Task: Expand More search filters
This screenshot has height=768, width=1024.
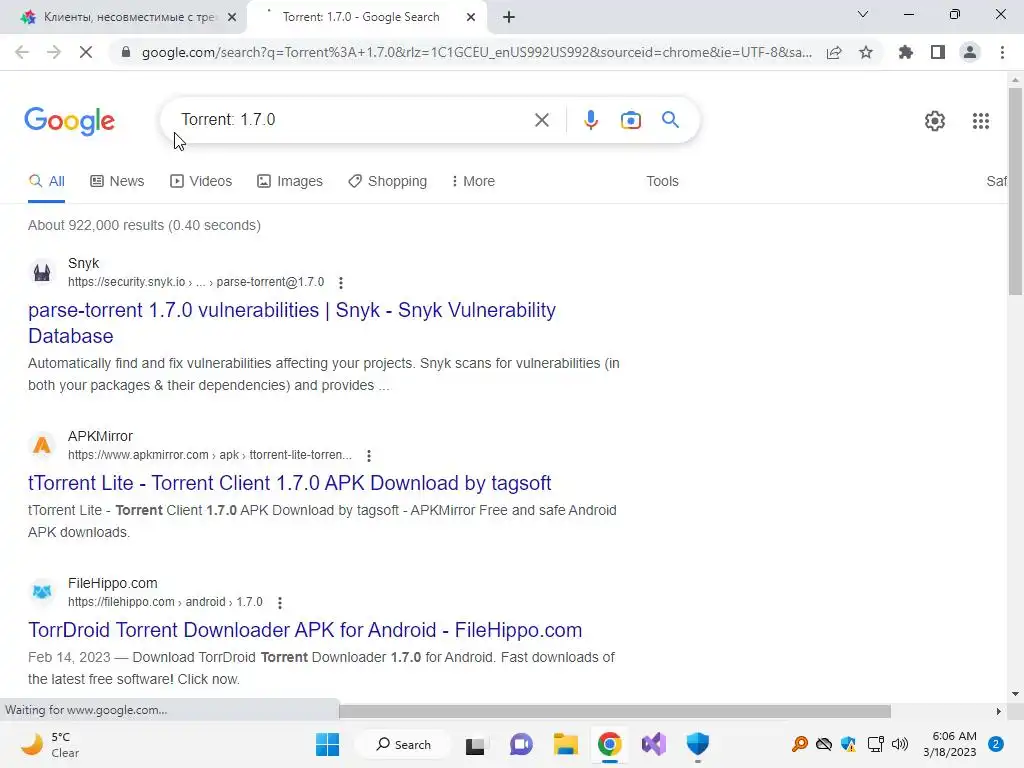Action: [x=473, y=181]
